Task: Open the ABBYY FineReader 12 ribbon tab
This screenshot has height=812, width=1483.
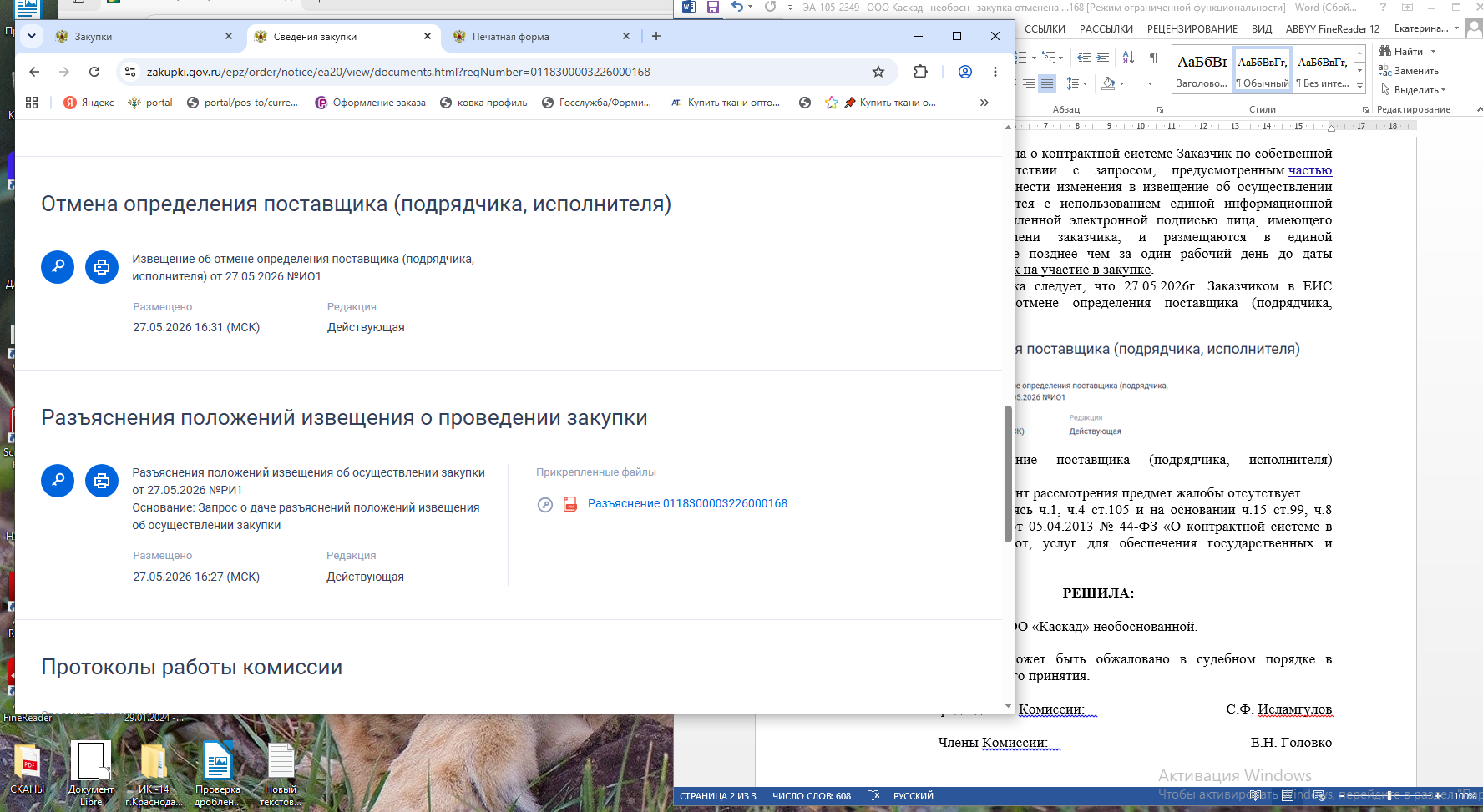Action: coord(1333,29)
